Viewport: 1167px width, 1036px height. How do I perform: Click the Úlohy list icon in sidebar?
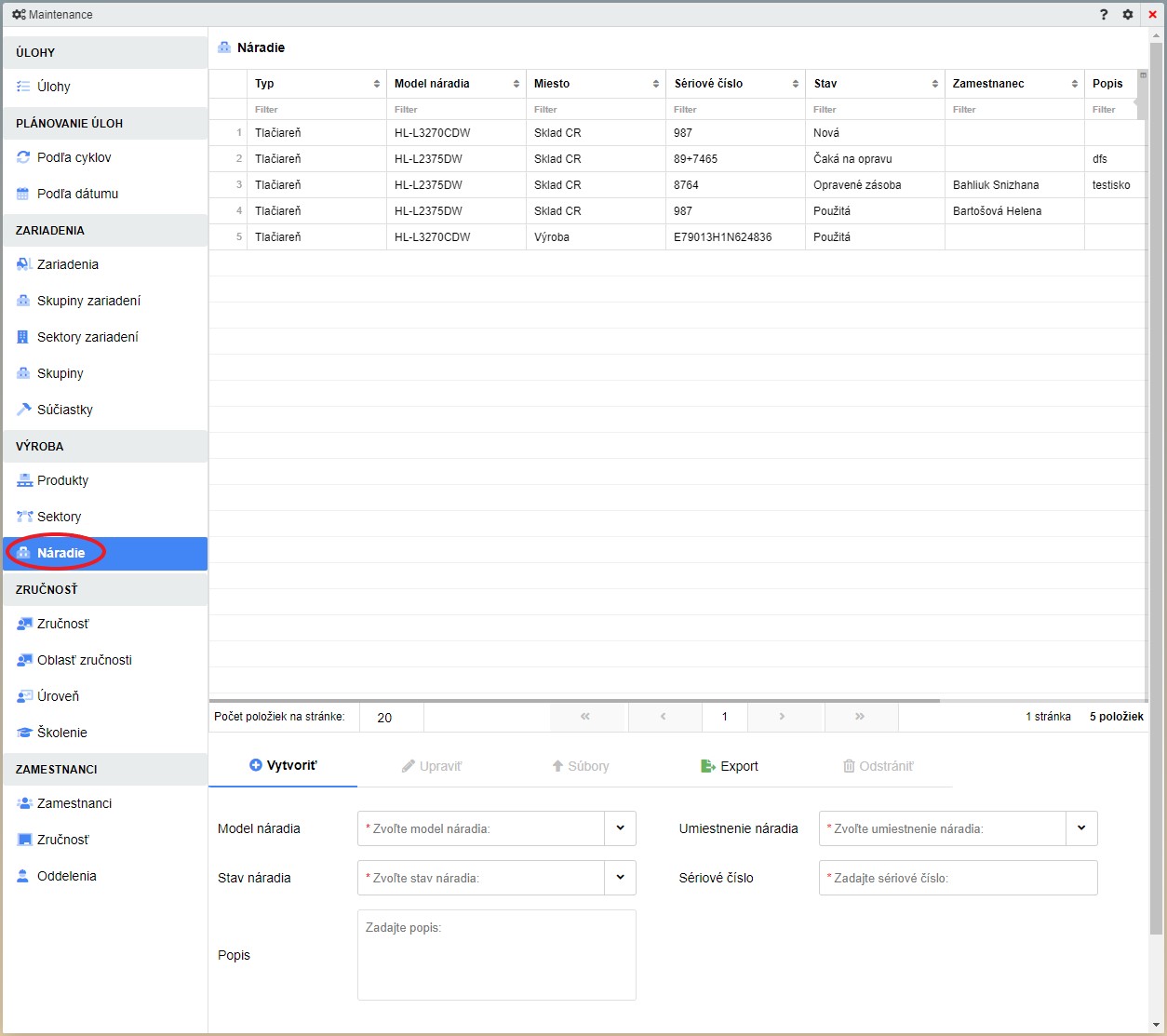point(23,87)
